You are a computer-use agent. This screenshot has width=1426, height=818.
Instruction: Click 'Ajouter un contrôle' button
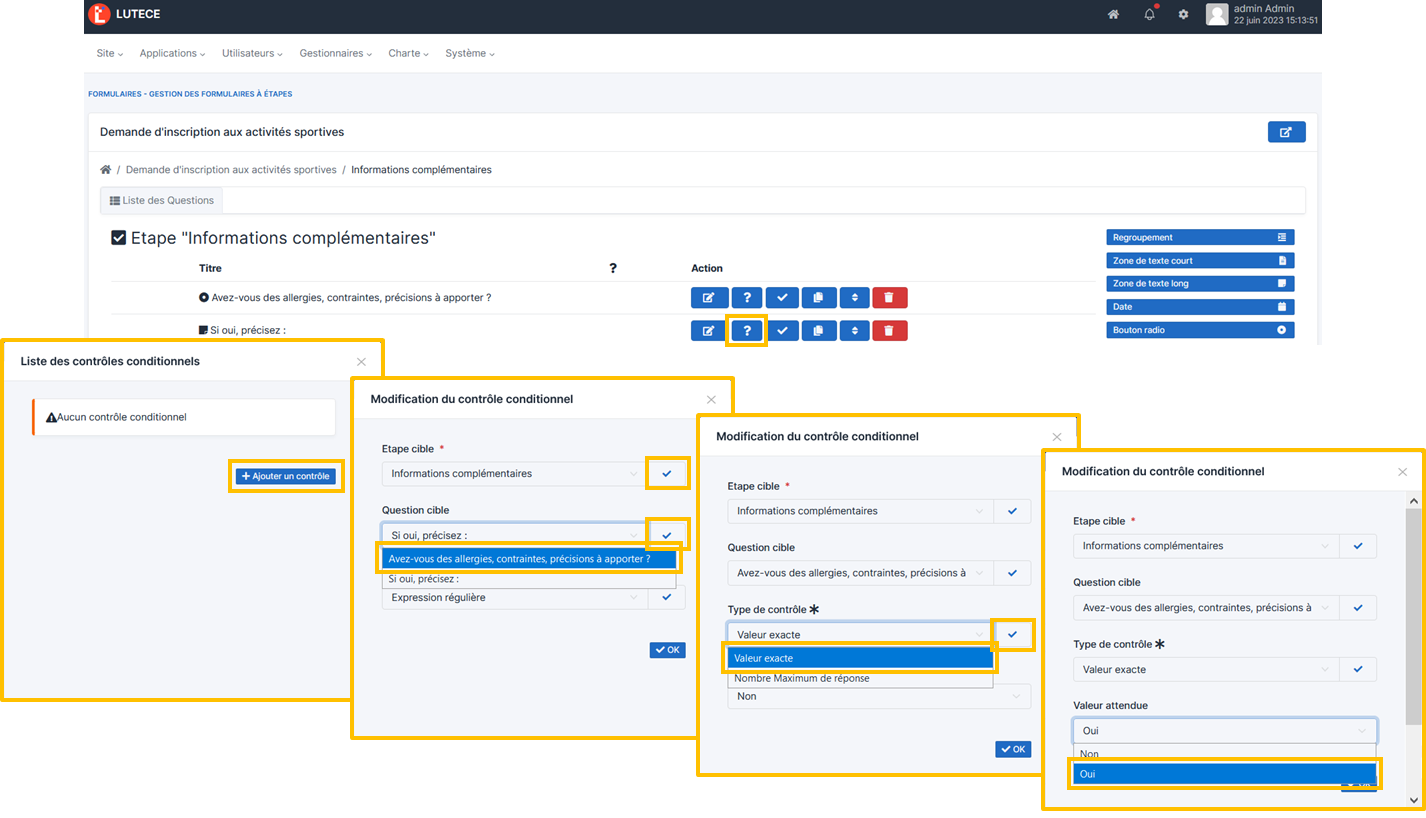286,476
